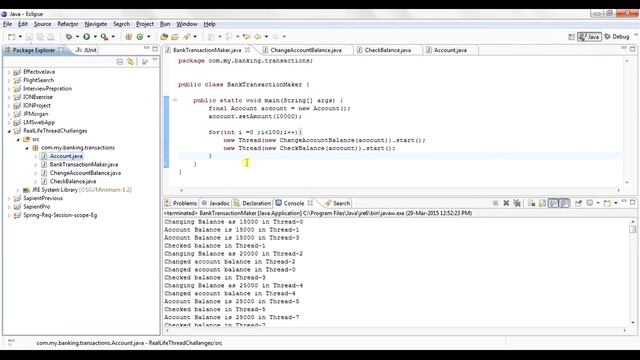This screenshot has height=360, width=640.
Task: Click the account.setAmount(10000) code line
Action: [x=255, y=116]
